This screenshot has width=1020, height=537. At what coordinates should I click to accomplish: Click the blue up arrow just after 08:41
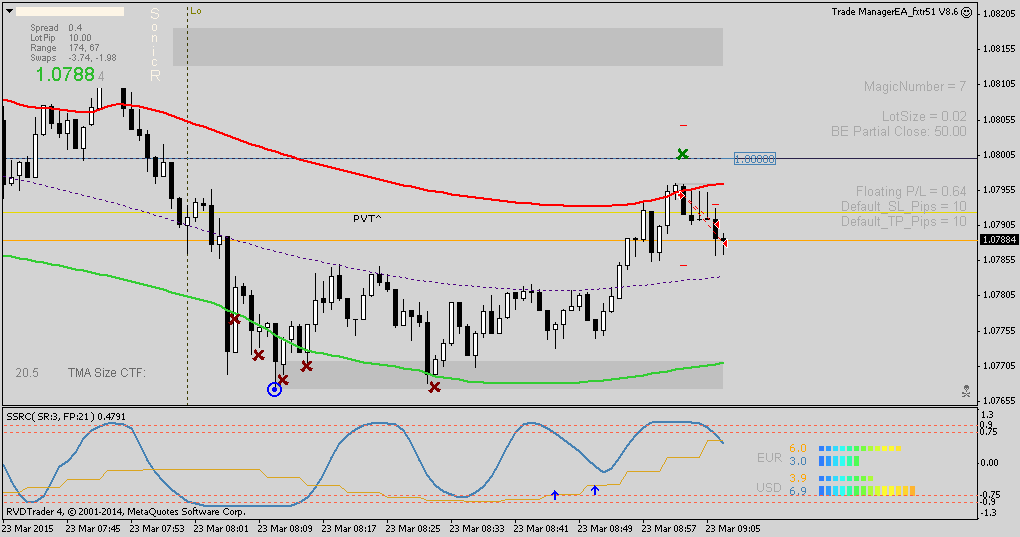pos(555,495)
